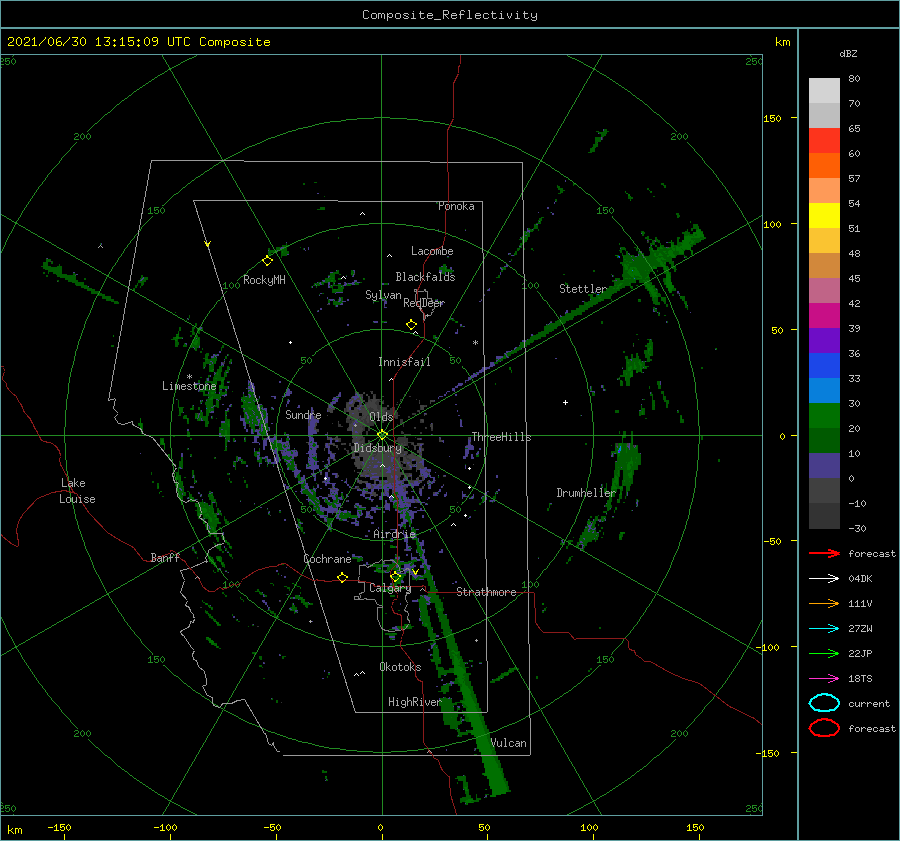This screenshot has height=841, width=900.
Task: Click the Sundre label
Action: (x=303, y=415)
